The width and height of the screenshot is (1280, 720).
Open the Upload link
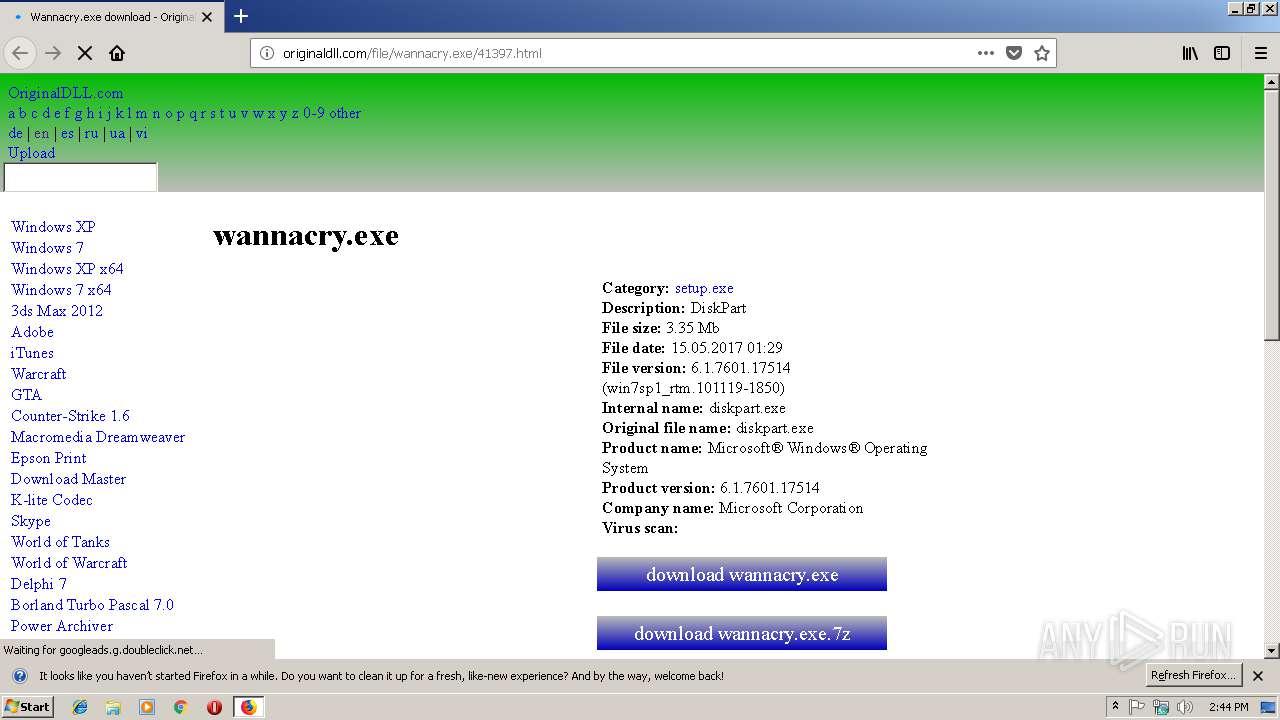pos(32,153)
